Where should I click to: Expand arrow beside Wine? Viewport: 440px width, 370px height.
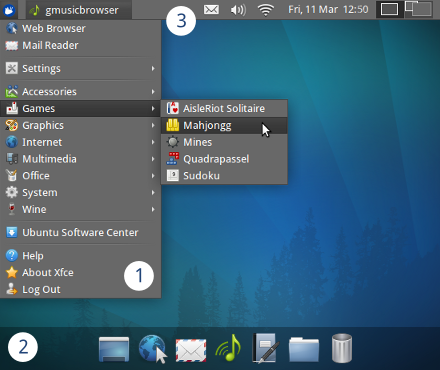(153, 209)
